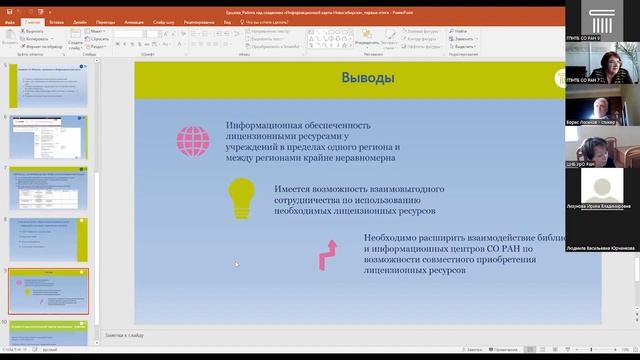Click Эффекты фигуры shape effects
Image resolution: width=640 pixels, height=360 pixels.
coord(421,47)
